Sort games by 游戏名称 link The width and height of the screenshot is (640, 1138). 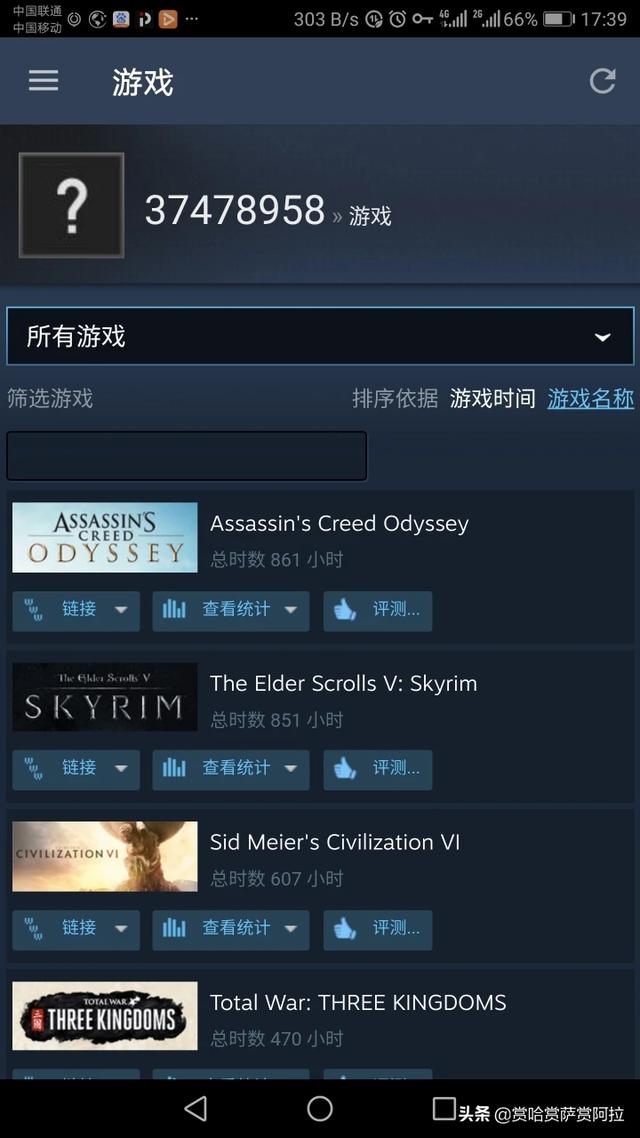tap(591, 398)
